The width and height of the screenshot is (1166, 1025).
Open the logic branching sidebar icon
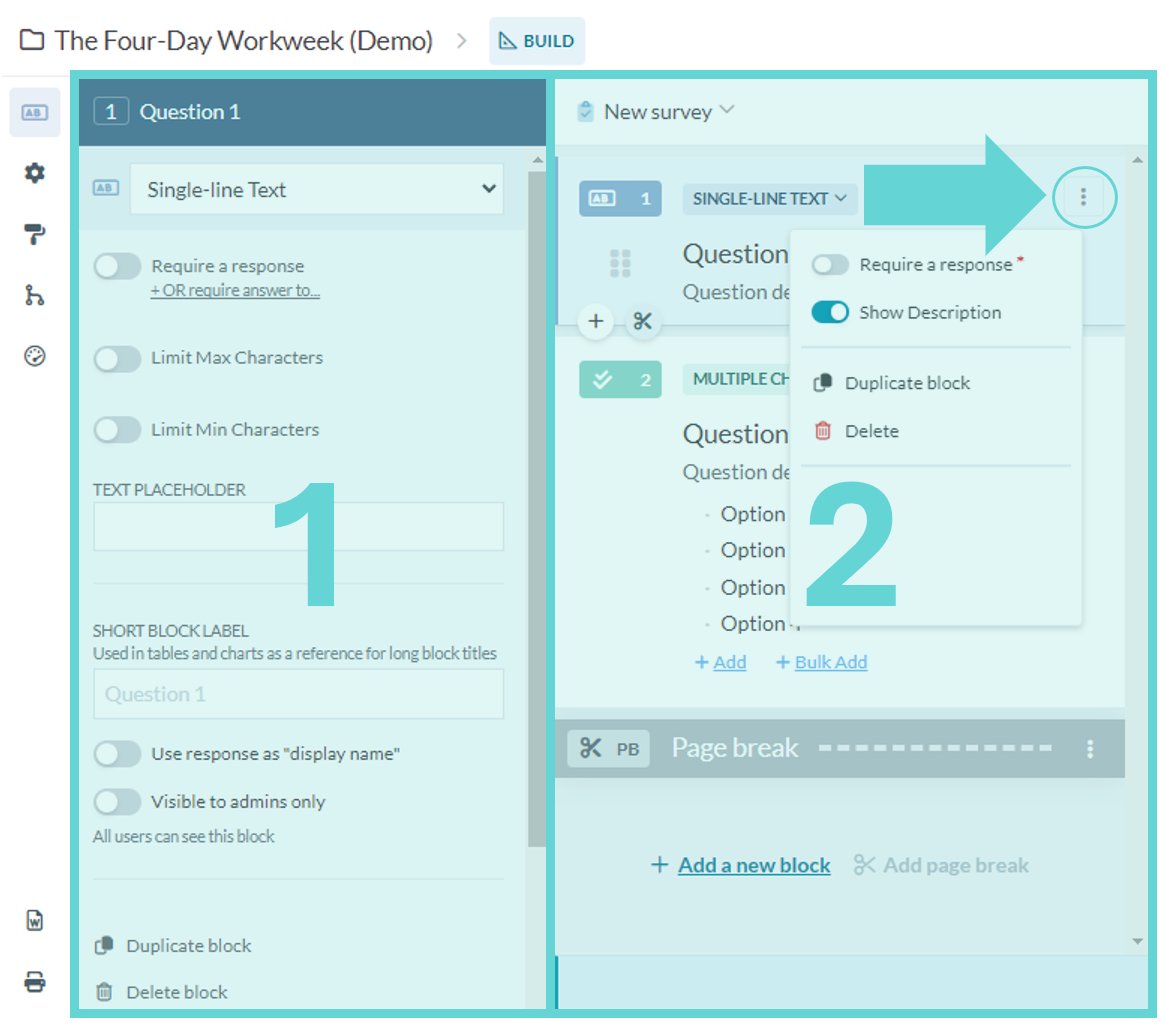tap(34, 295)
